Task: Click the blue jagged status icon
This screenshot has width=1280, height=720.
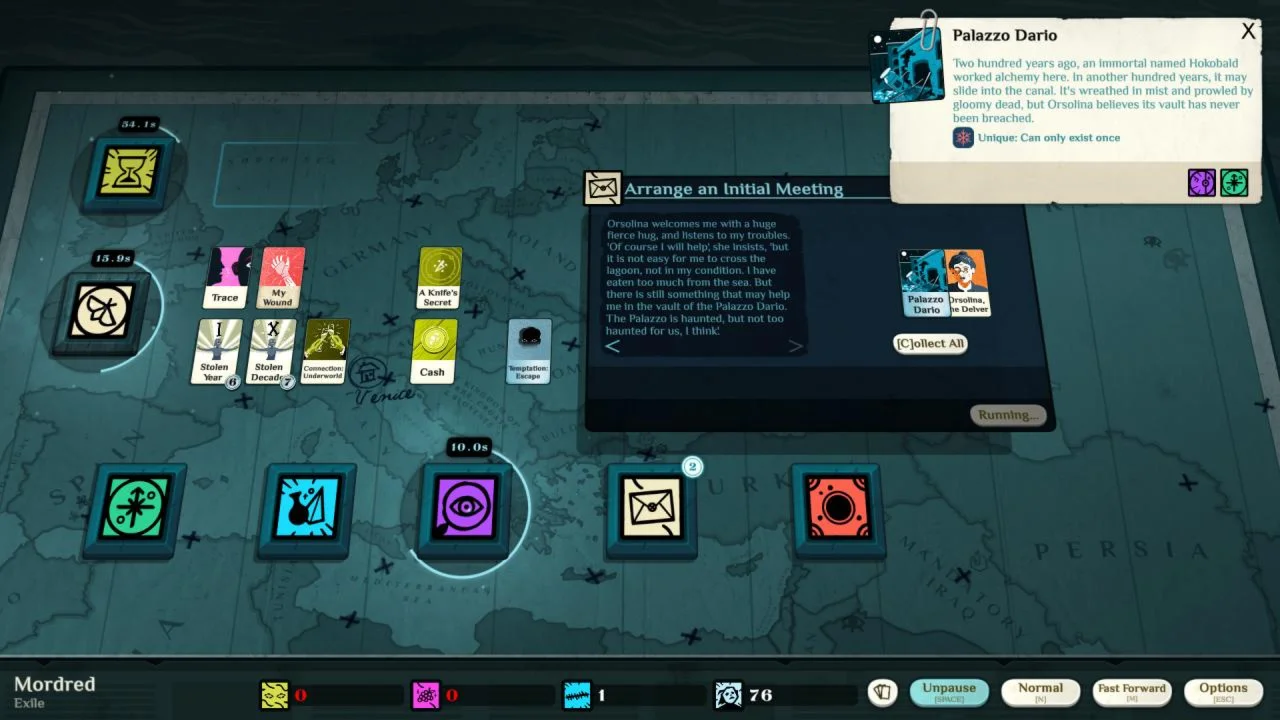Action: tap(577, 694)
